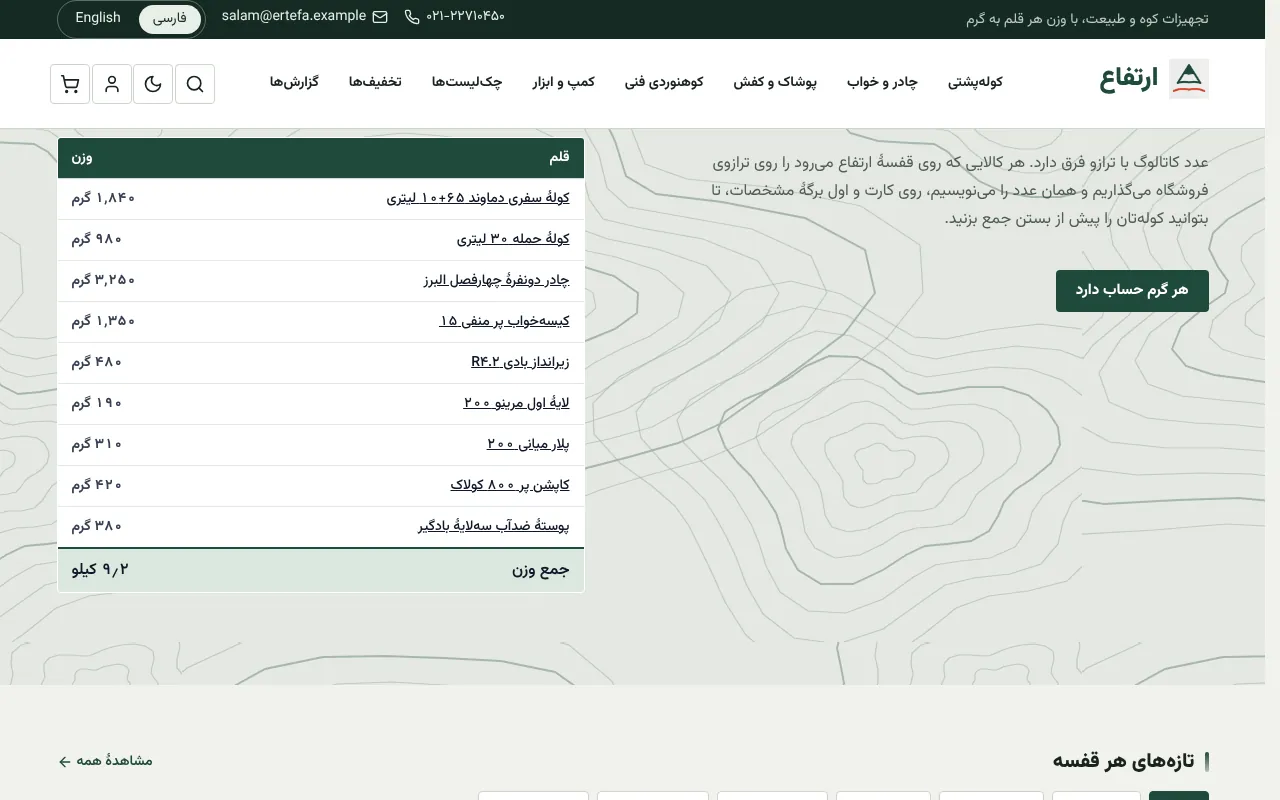Click the هر گرم حساب دارد button

[1132, 291]
